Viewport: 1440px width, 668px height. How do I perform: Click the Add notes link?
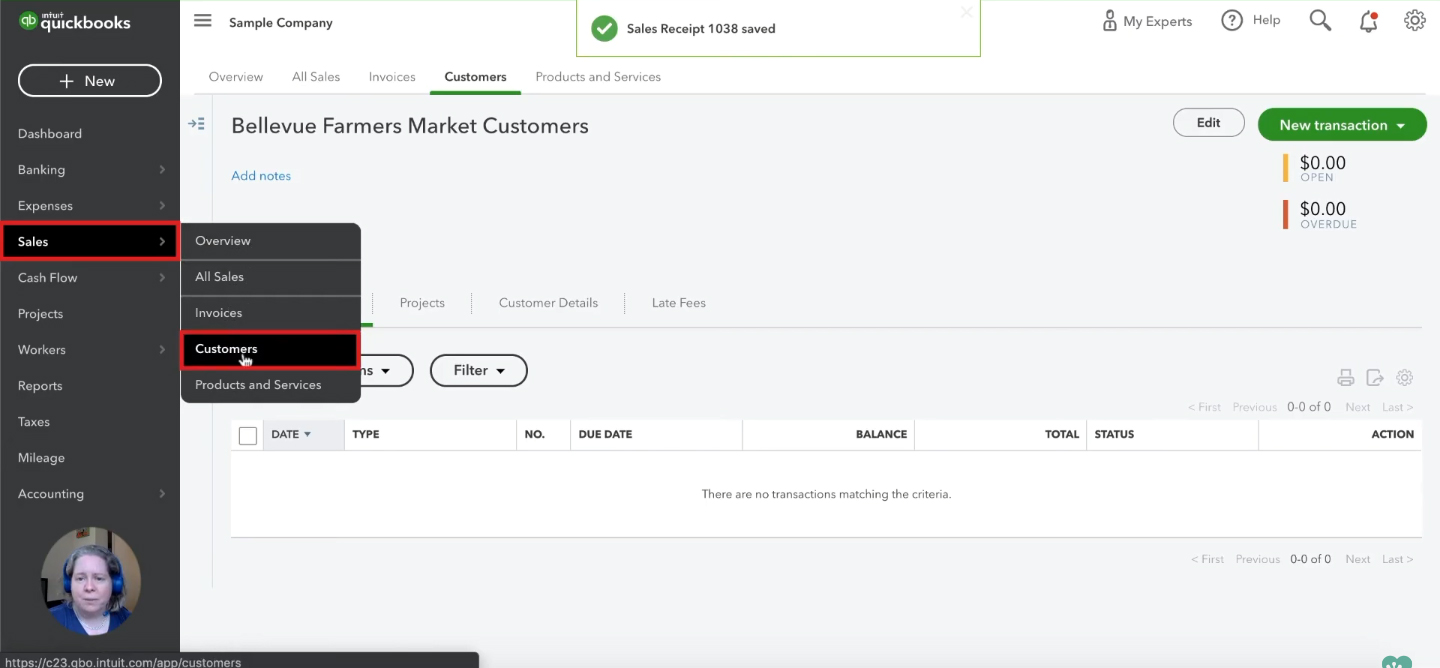261,176
